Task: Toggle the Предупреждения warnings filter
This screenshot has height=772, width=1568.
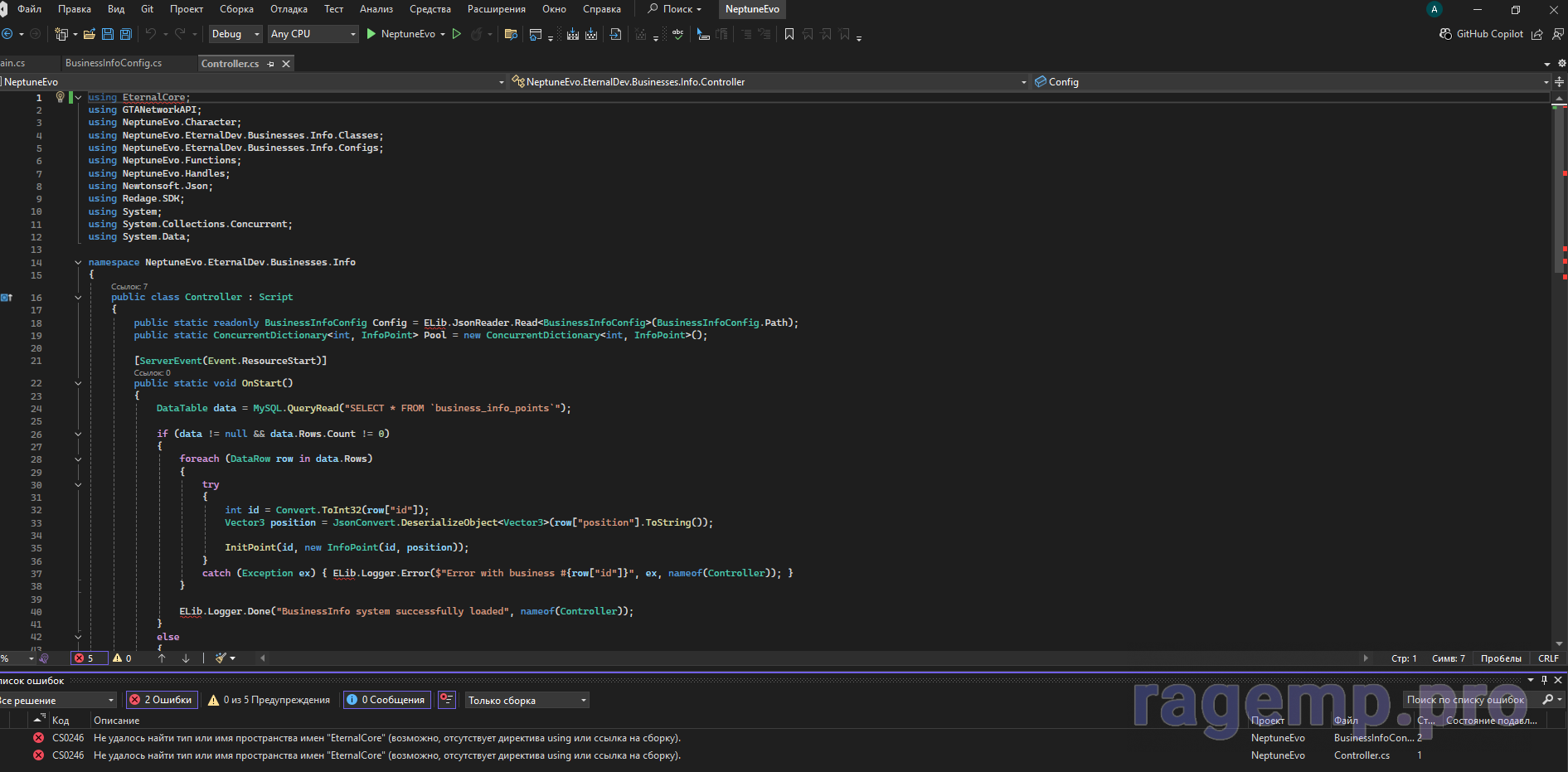Action: 269,700
